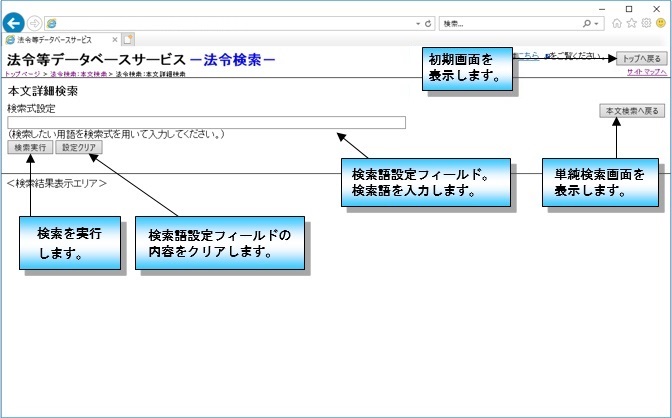Open the browser home icon
672x418 pixels.
click(618, 22)
